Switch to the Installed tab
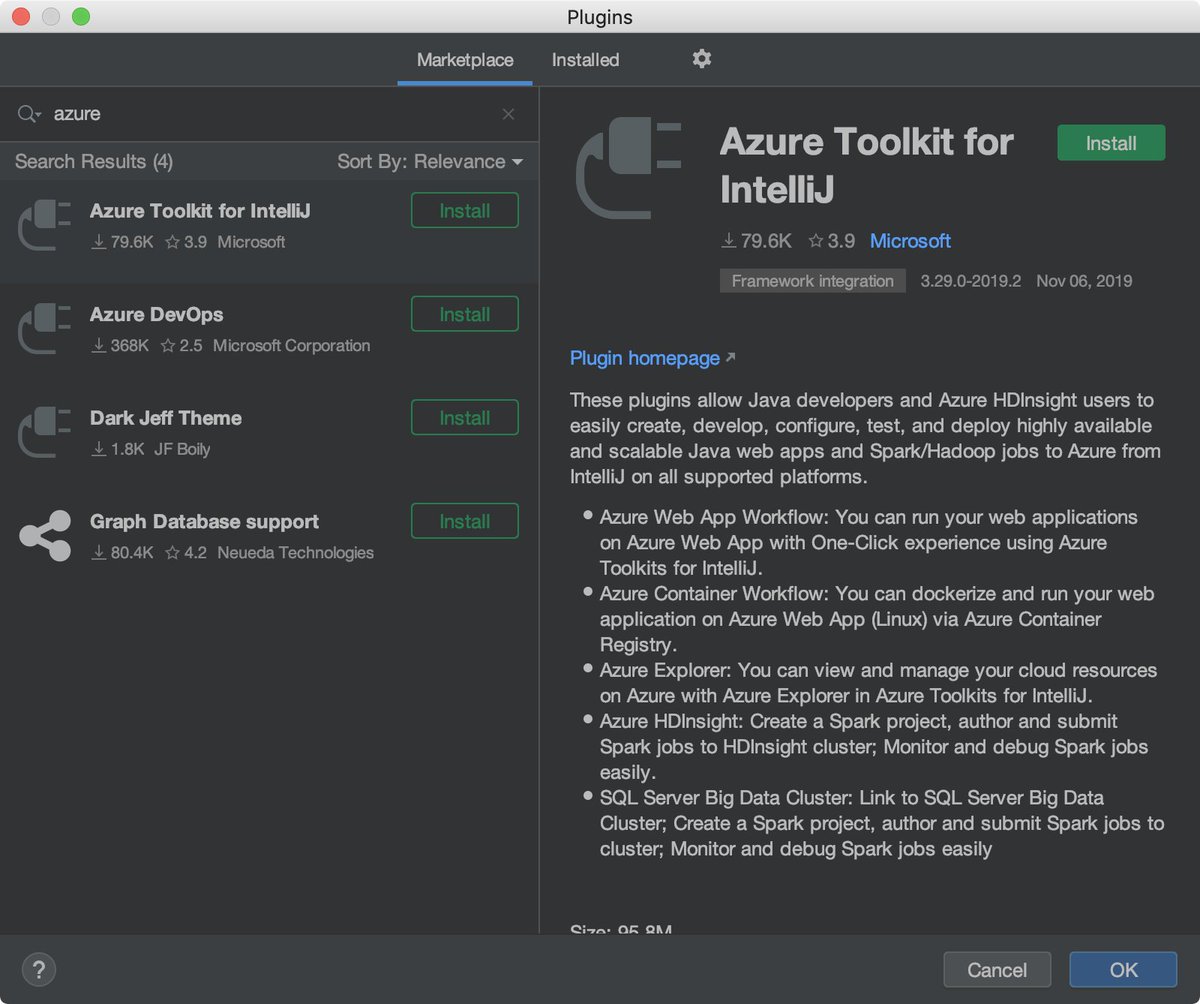The height and width of the screenshot is (1004, 1200). (x=585, y=60)
